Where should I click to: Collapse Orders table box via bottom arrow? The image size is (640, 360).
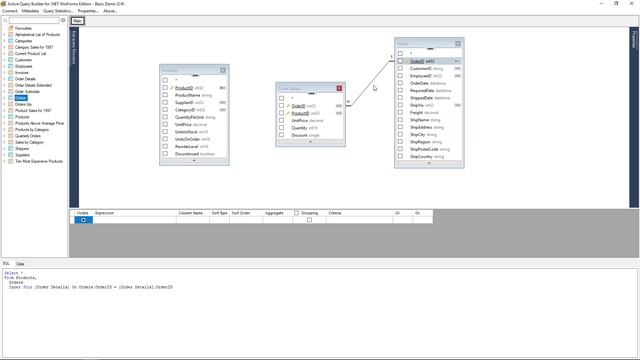pos(429,163)
